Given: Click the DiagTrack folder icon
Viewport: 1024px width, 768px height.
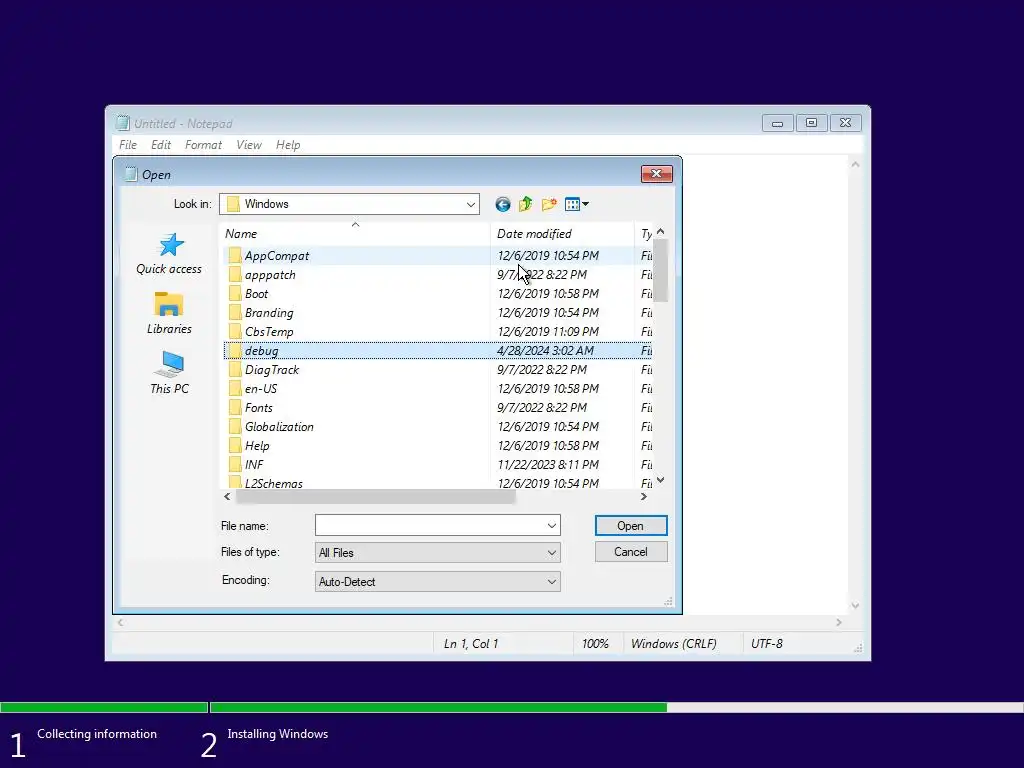Looking at the screenshot, I should pyautogui.click(x=234, y=370).
